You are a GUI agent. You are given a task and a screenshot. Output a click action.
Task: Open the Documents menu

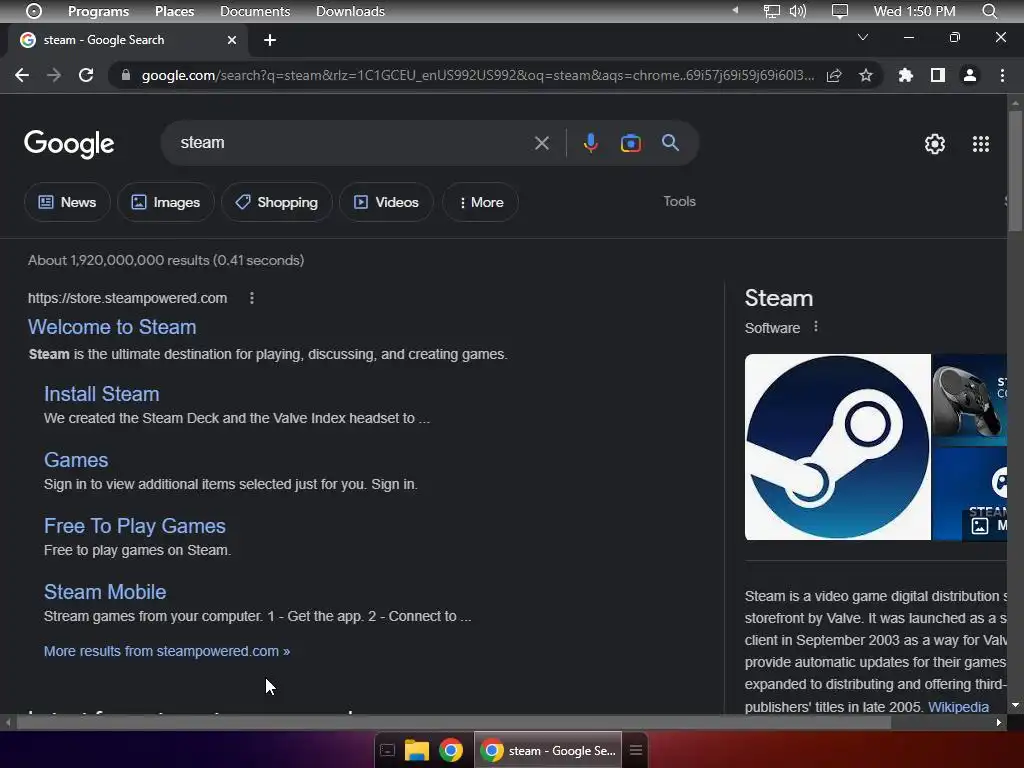[x=255, y=11]
